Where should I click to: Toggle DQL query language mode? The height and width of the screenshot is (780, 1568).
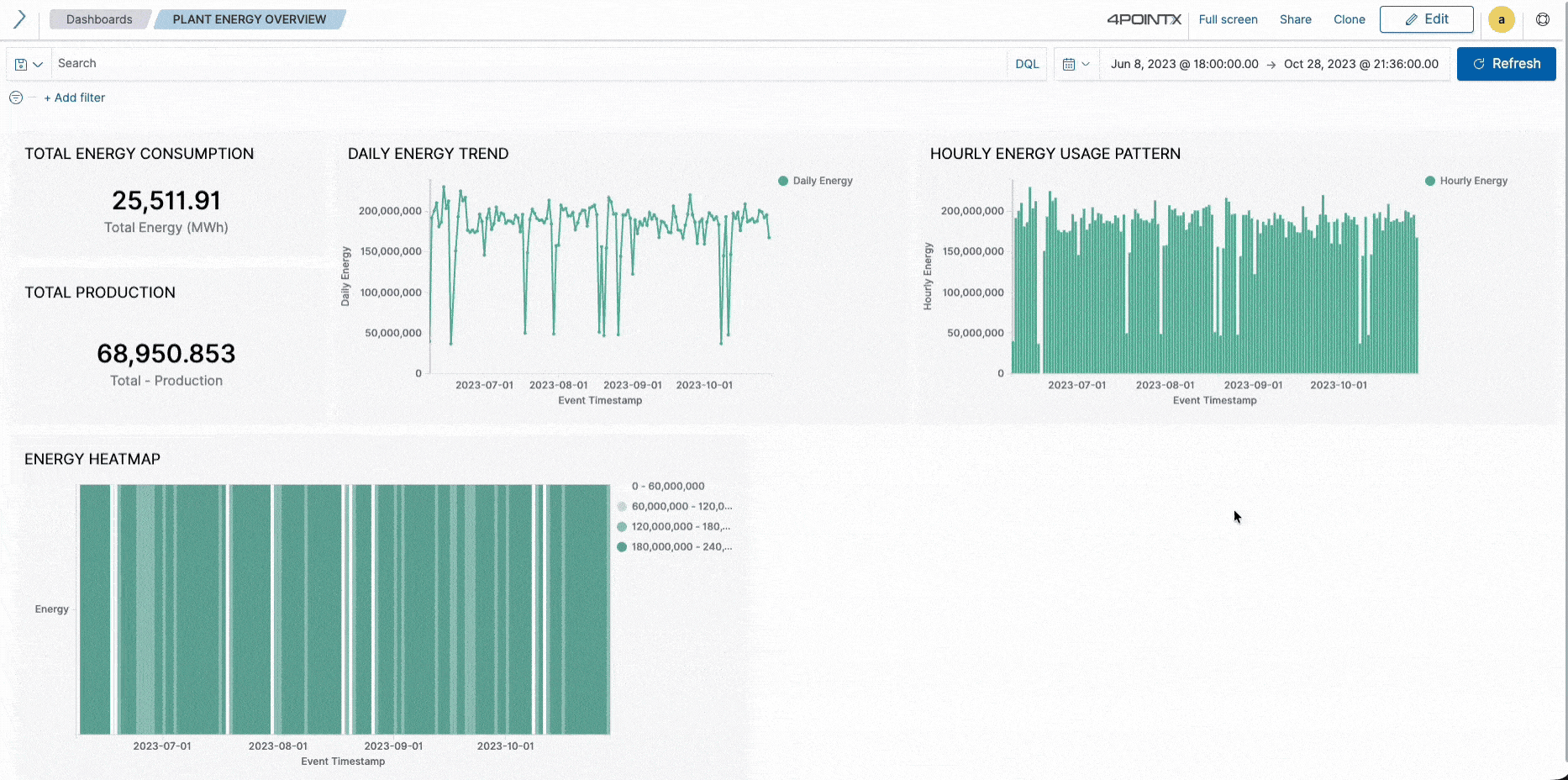(1026, 63)
